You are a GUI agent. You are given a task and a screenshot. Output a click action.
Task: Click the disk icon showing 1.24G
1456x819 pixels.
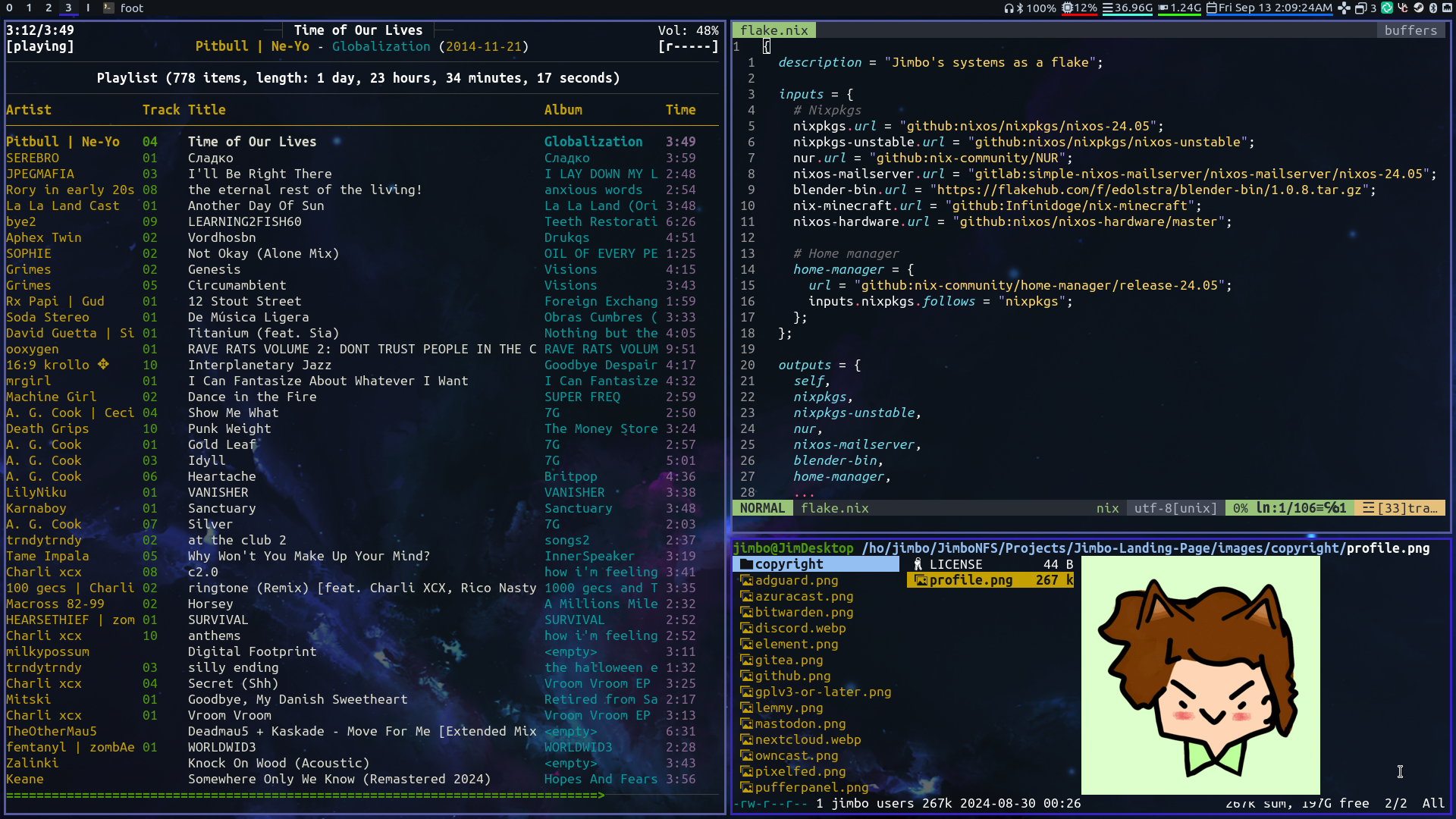click(1163, 8)
